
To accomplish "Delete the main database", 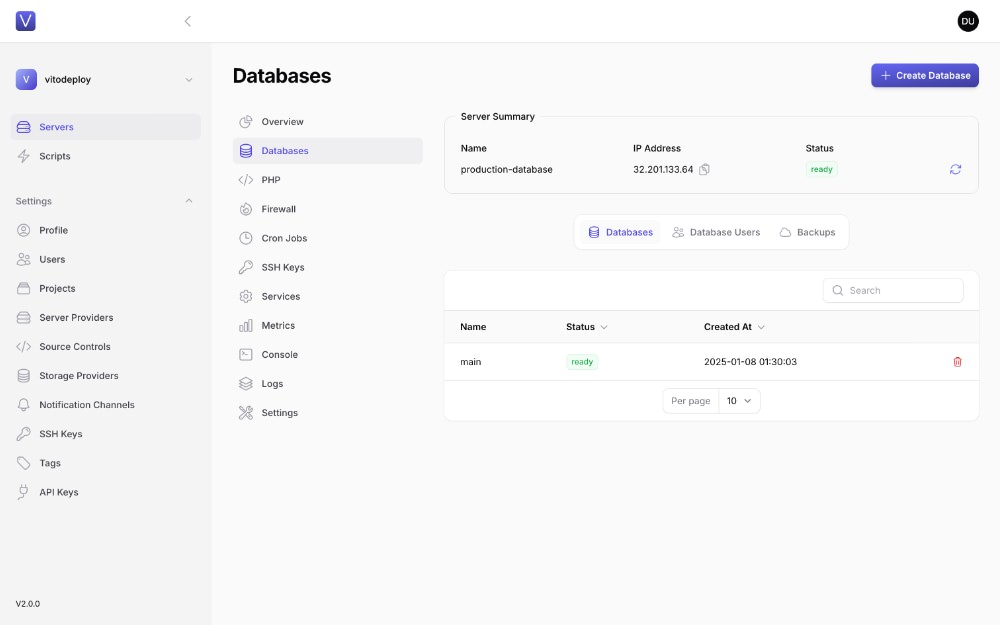I will tap(957, 362).
